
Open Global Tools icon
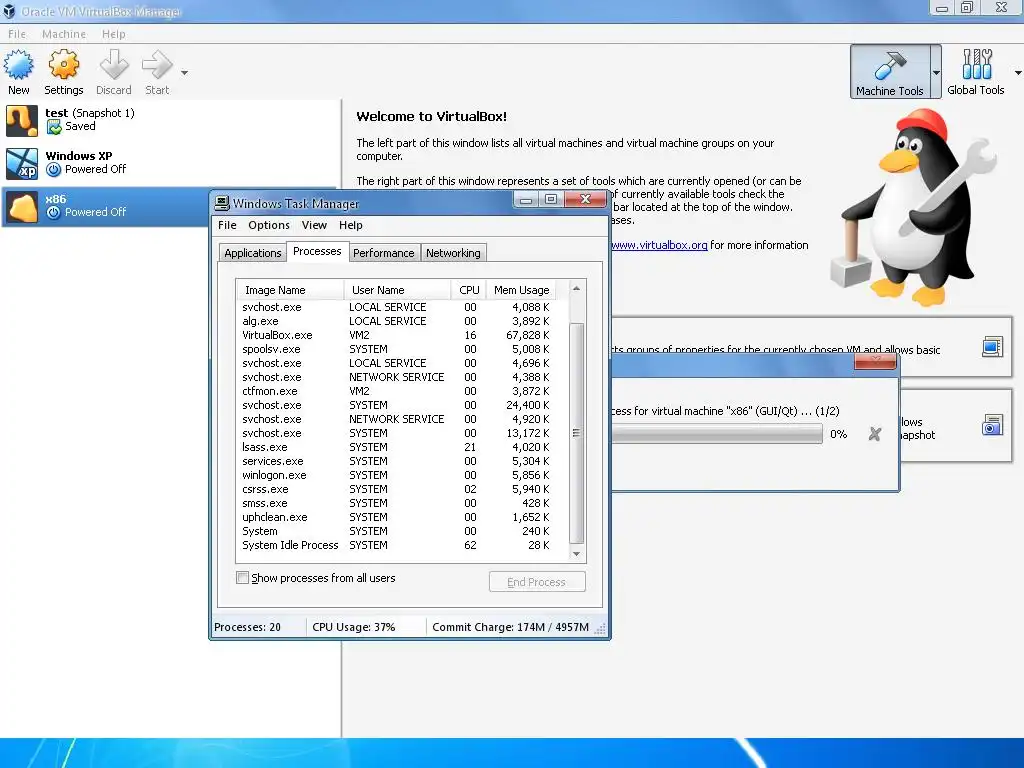[976, 64]
